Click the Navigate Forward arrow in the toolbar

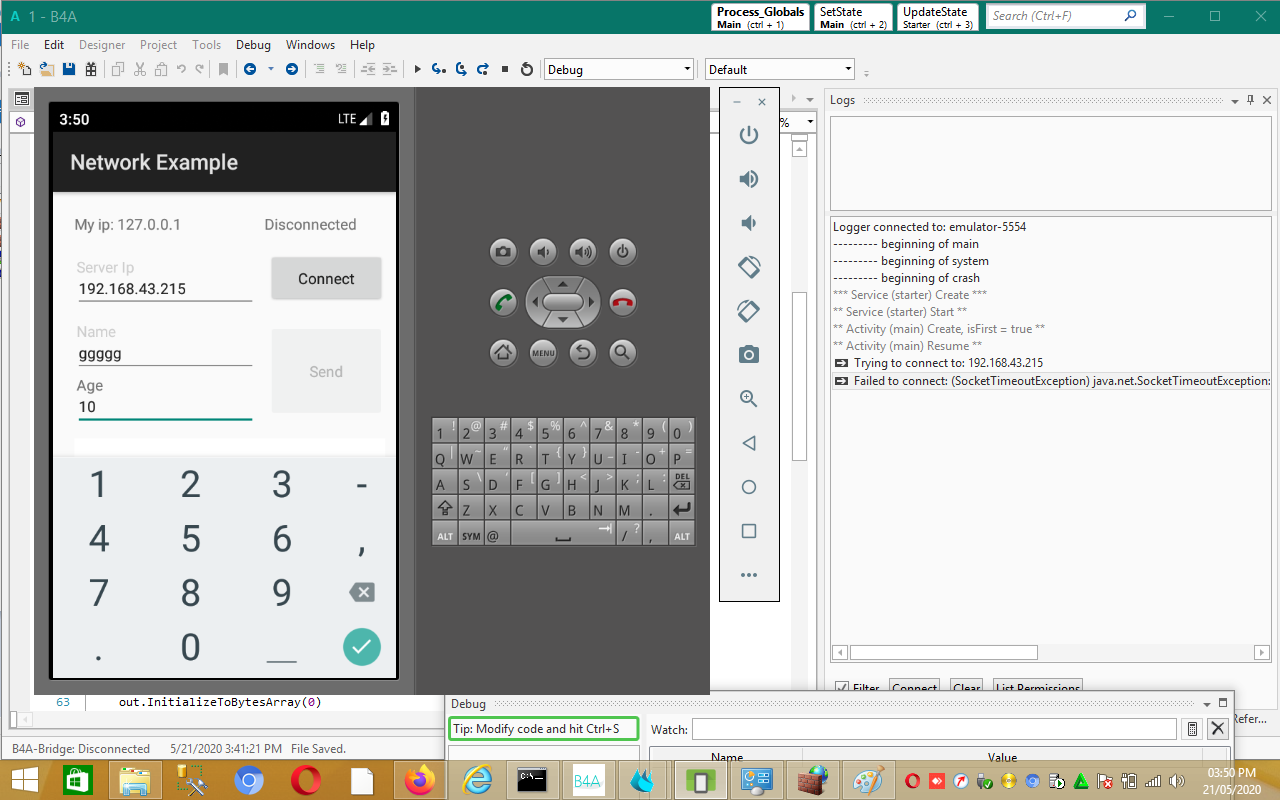point(292,69)
